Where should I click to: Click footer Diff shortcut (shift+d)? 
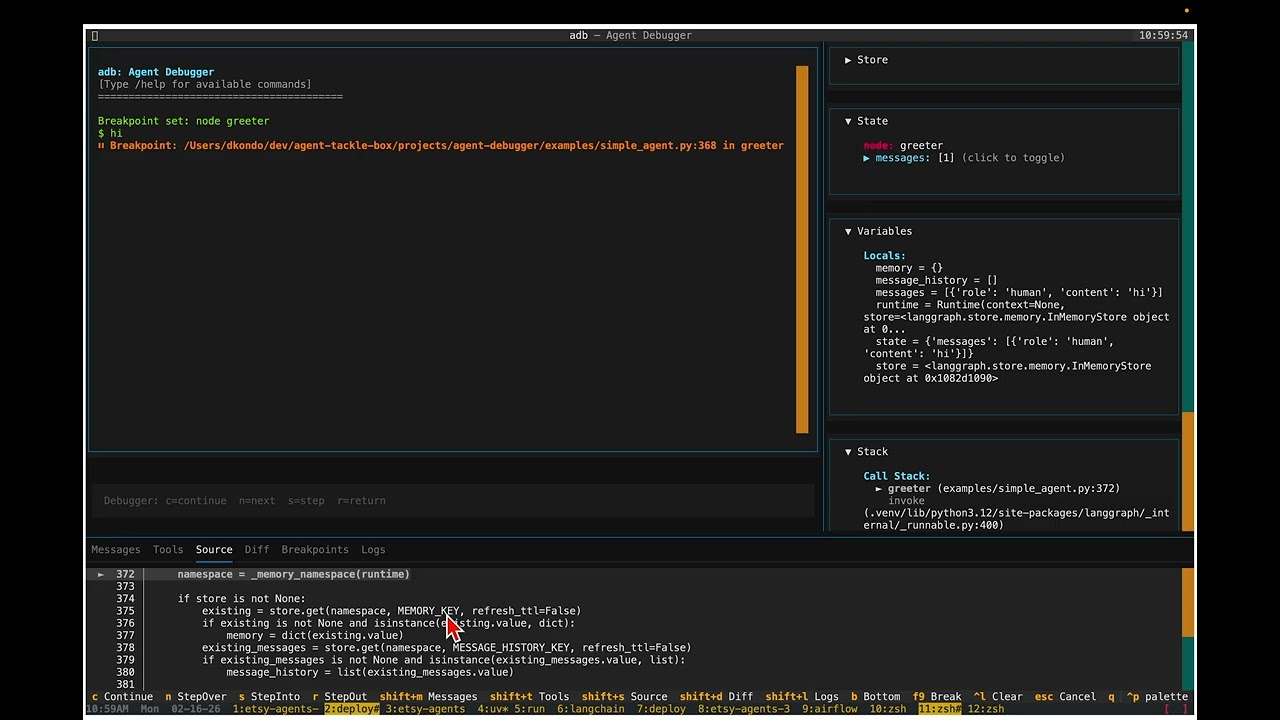pos(716,697)
